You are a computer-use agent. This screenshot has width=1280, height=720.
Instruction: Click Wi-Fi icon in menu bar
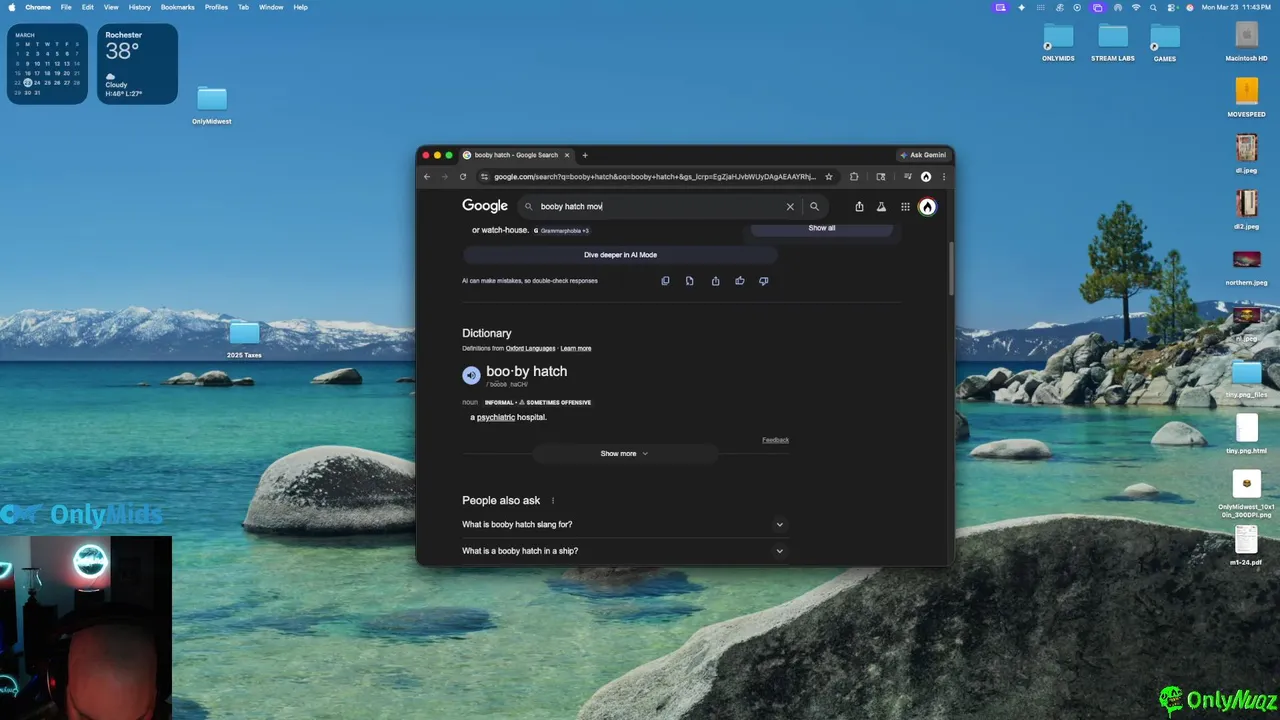click(x=1135, y=7)
